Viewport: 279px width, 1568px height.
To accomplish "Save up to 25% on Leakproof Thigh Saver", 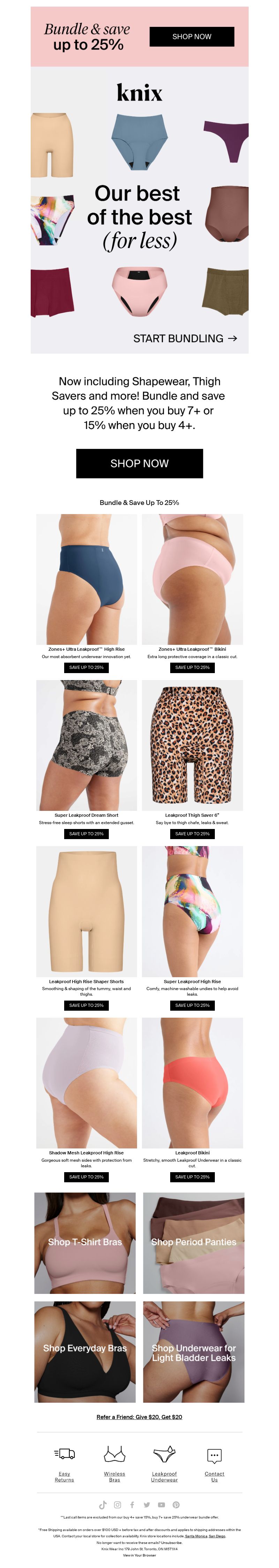I will point(193,833).
